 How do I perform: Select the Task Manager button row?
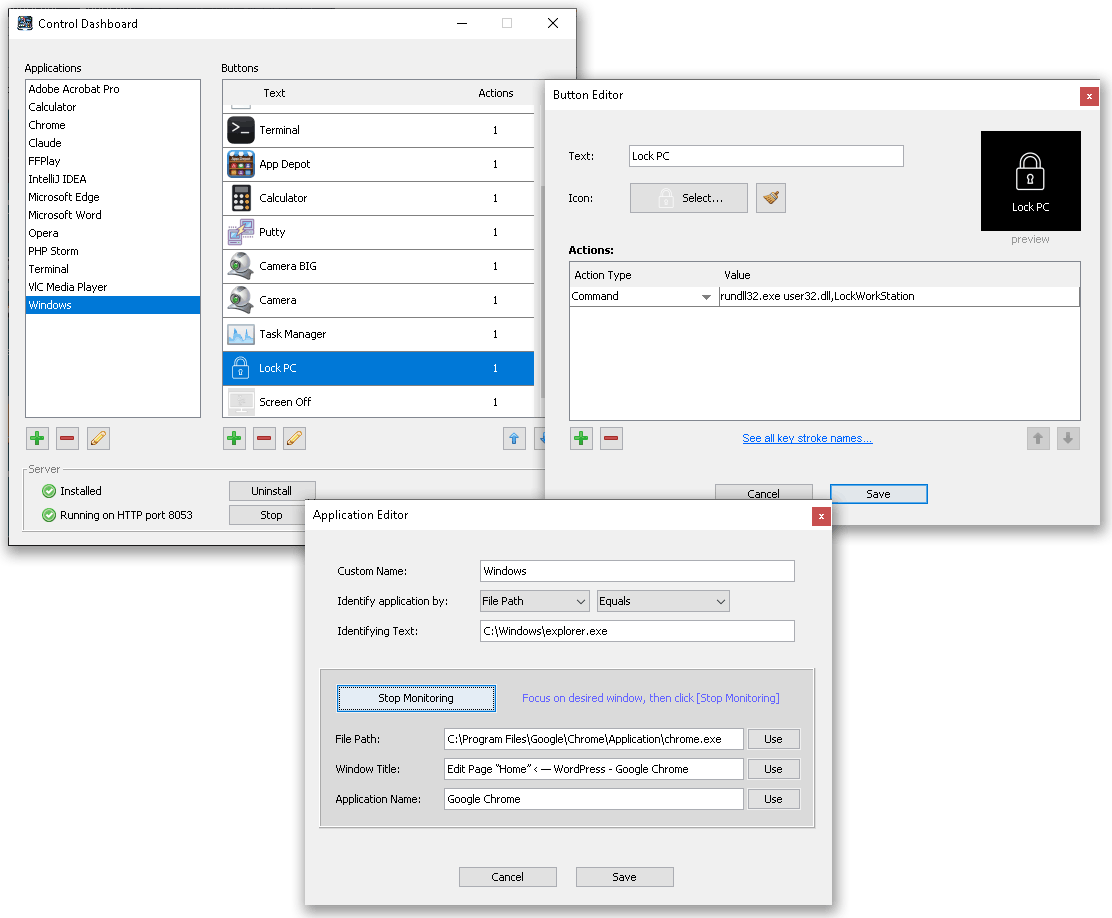(x=378, y=334)
